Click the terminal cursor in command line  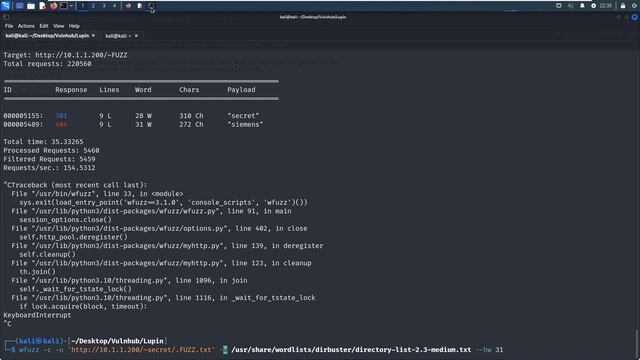225,350
